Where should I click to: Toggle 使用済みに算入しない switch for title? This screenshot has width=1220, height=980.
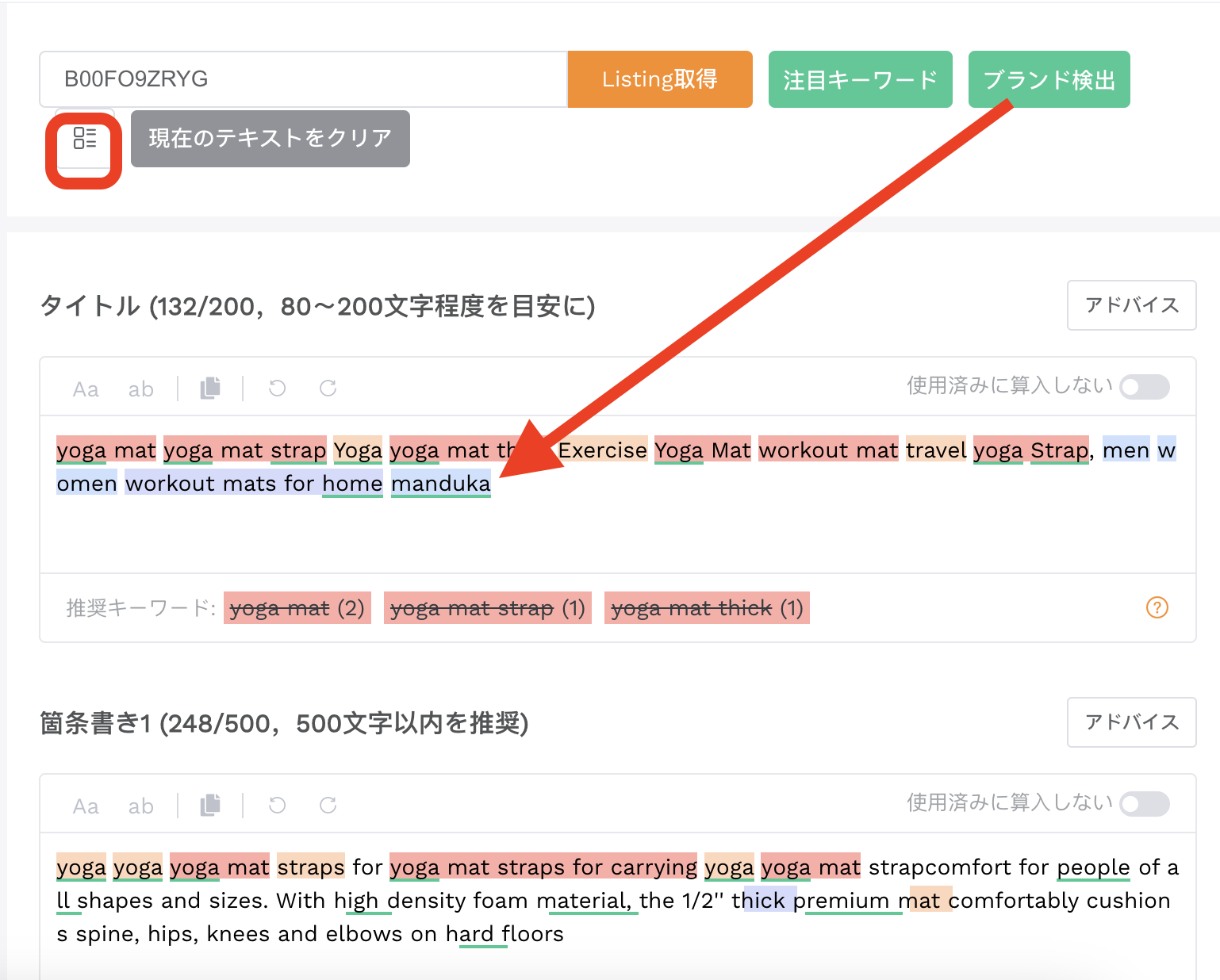point(1145,387)
